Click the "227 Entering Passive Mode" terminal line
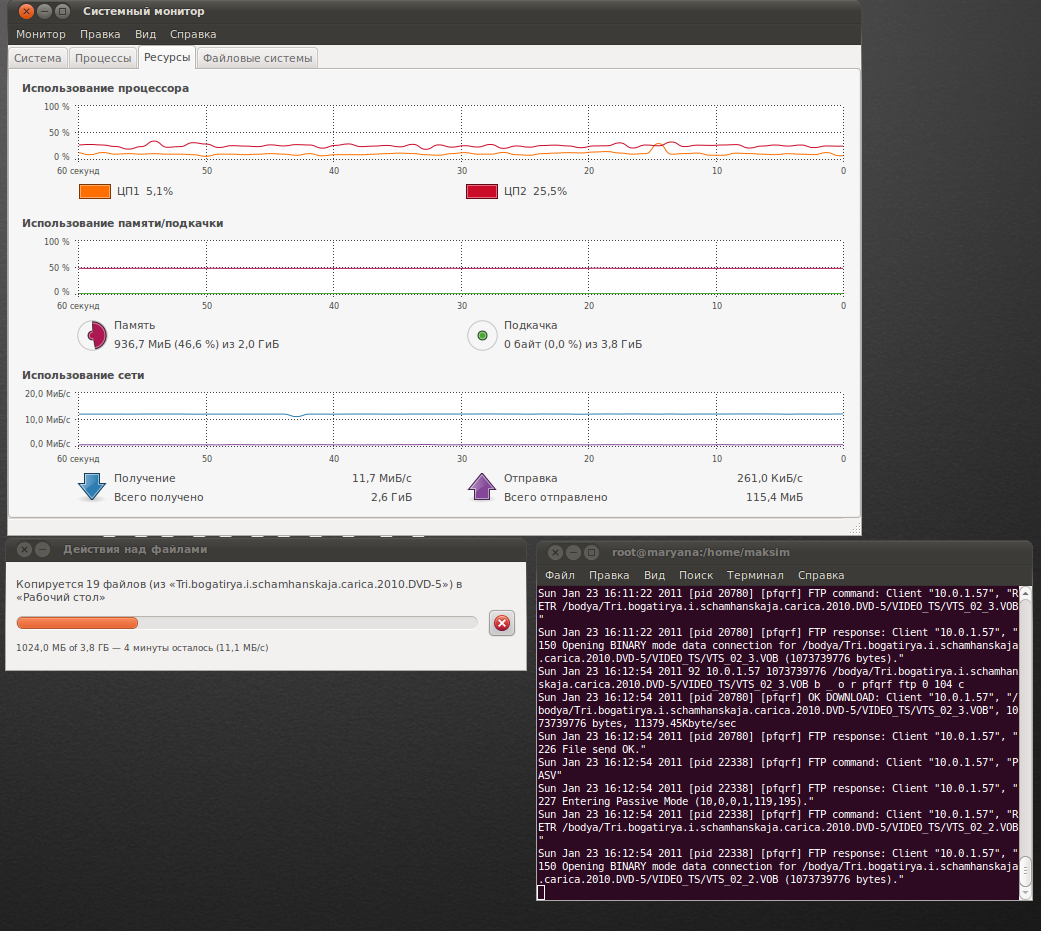 (x=676, y=802)
